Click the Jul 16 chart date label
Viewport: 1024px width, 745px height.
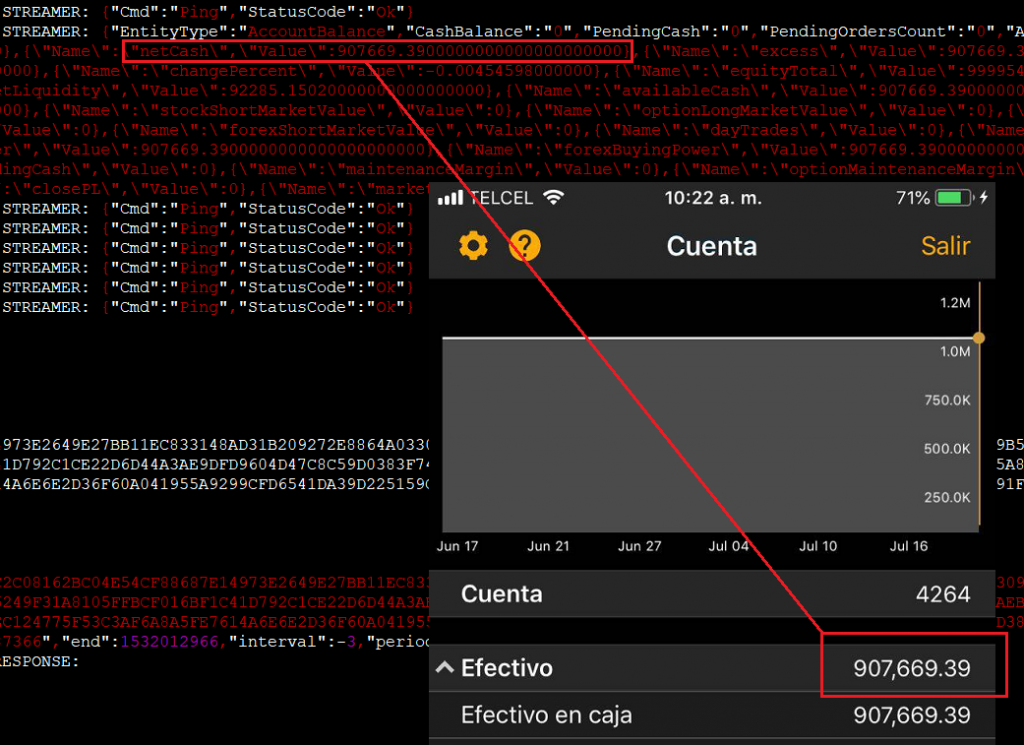click(908, 546)
